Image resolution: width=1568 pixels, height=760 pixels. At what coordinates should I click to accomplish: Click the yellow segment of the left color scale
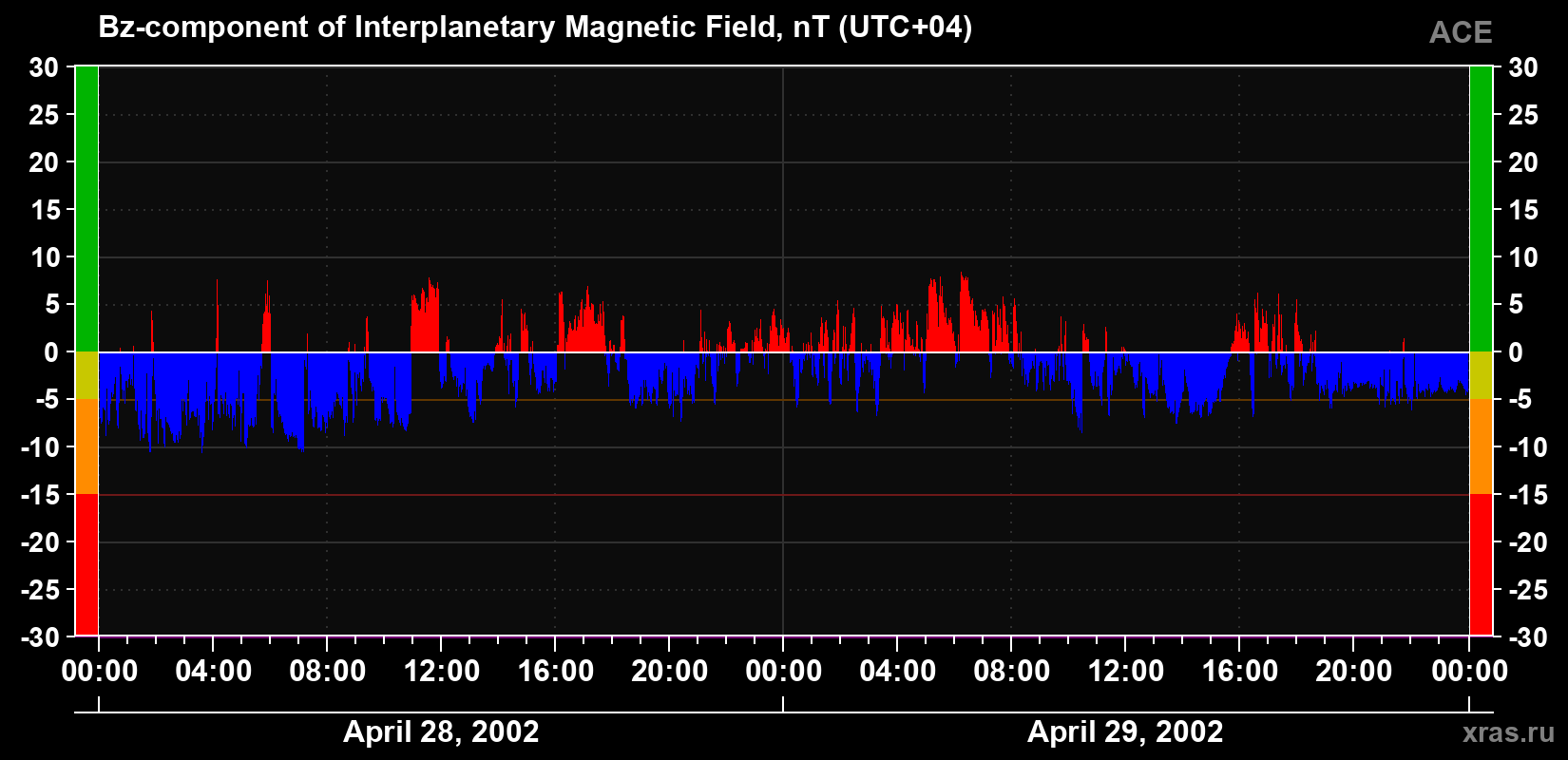click(x=86, y=375)
